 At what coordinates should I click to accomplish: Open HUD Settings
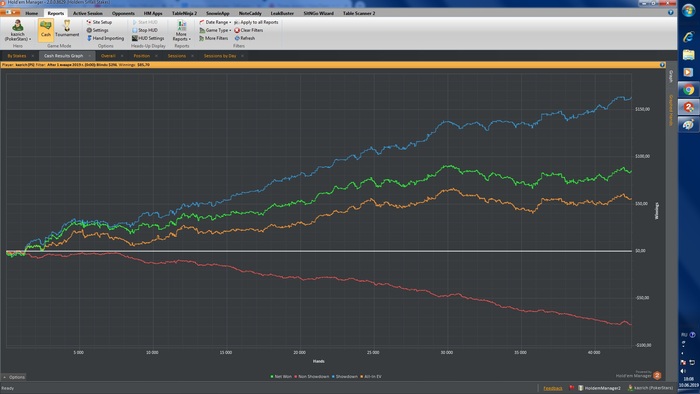coord(148,38)
